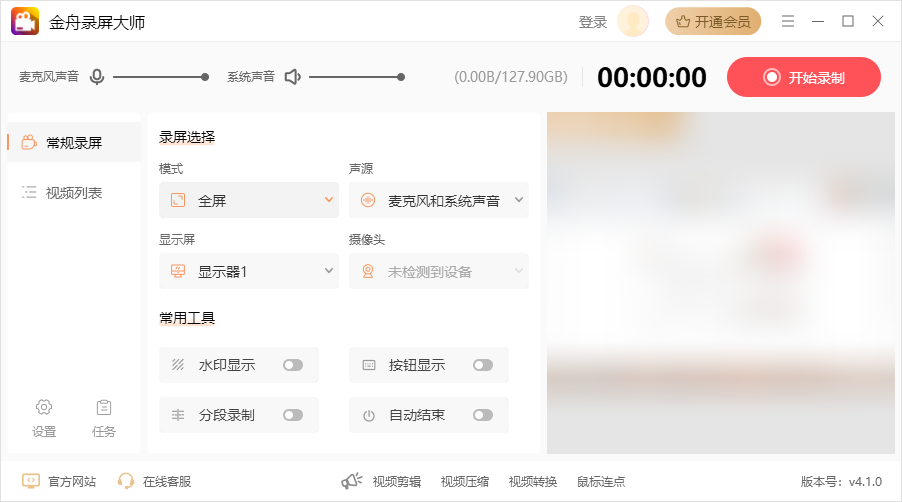Click the (0.00B/127.90GB) storage text
This screenshot has height=502, width=902.
point(511,77)
